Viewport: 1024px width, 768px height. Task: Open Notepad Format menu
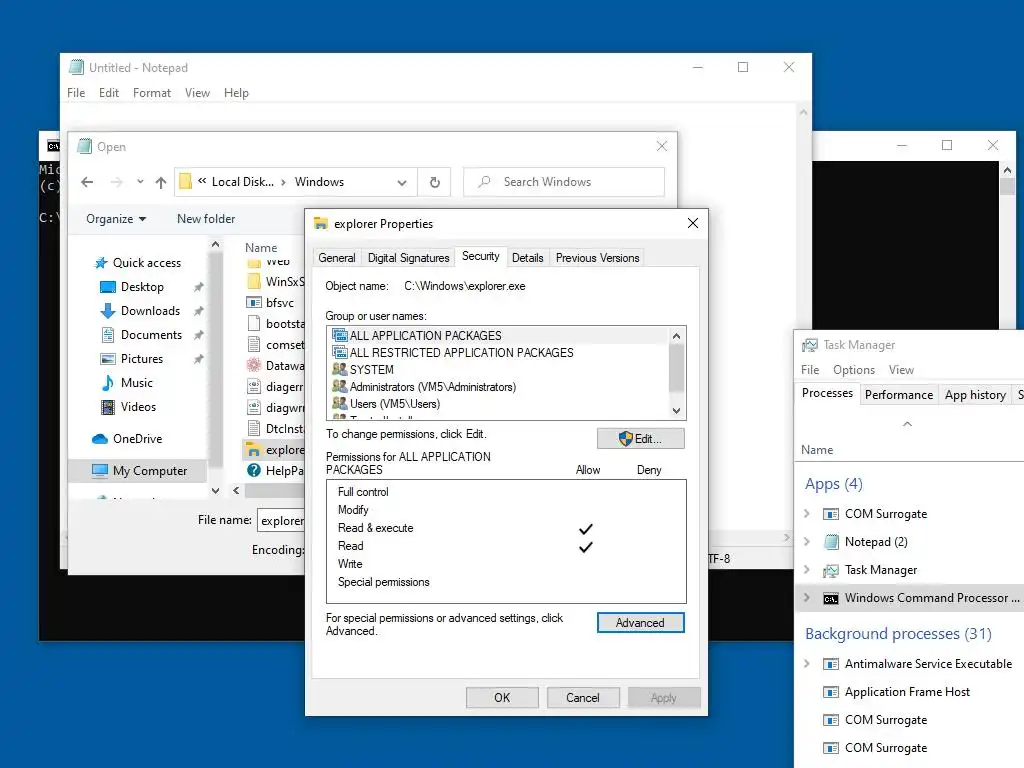coord(152,93)
